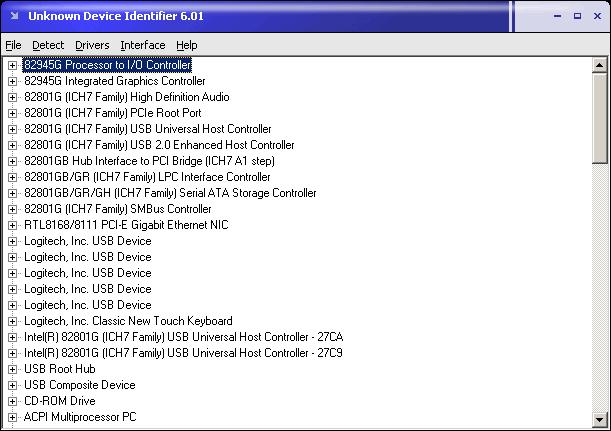The height and width of the screenshot is (431, 611).
Task: Minimize the Unknown Device Identifier window
Action: click(x=558, y=16)
